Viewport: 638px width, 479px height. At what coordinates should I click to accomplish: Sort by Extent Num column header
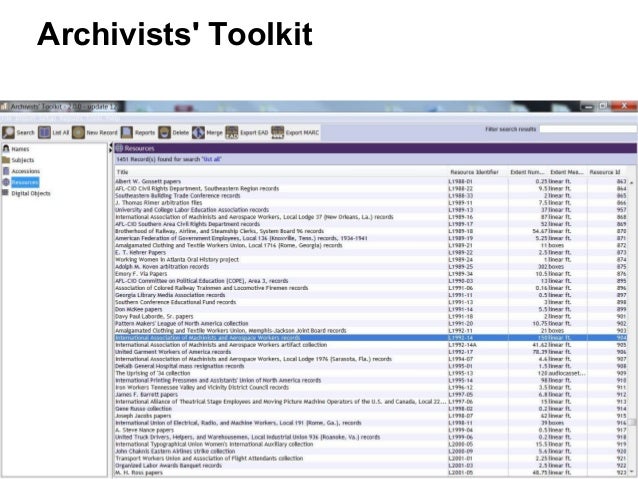[x=528, y=172]
